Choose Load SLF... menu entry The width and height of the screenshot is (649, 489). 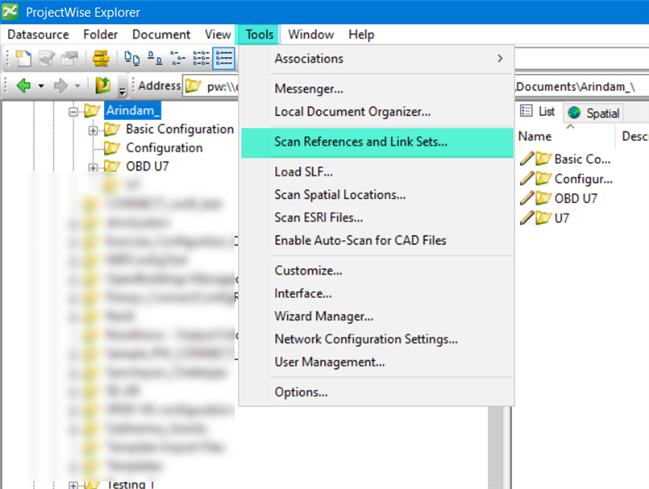(x=377, y=172)
